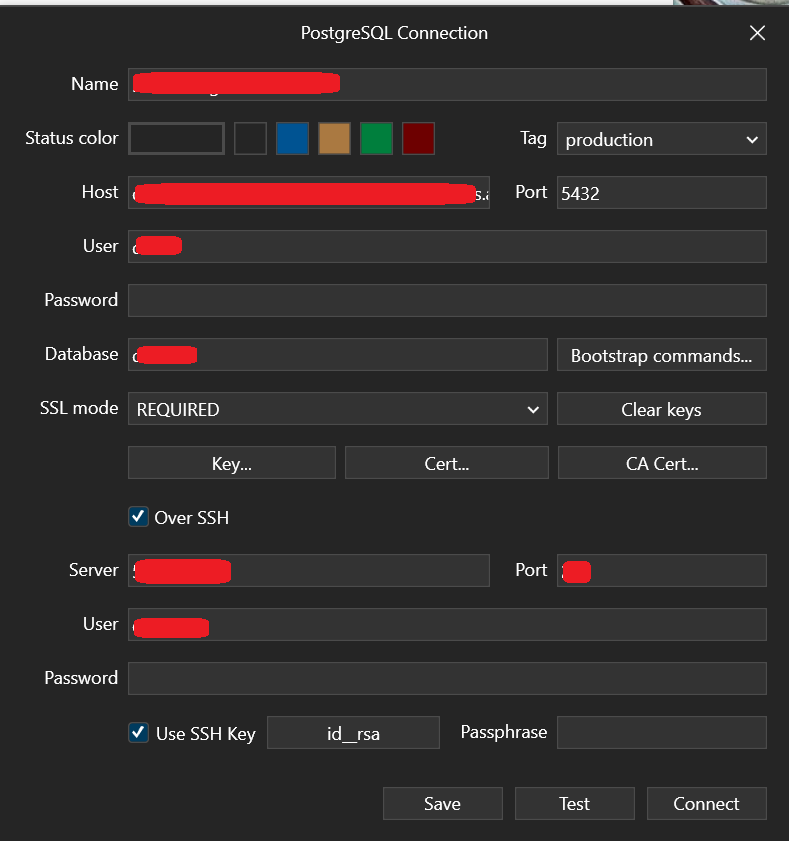Click the database Password input field
The width and height of the screenshot is (789, 841).
(447, 300)
